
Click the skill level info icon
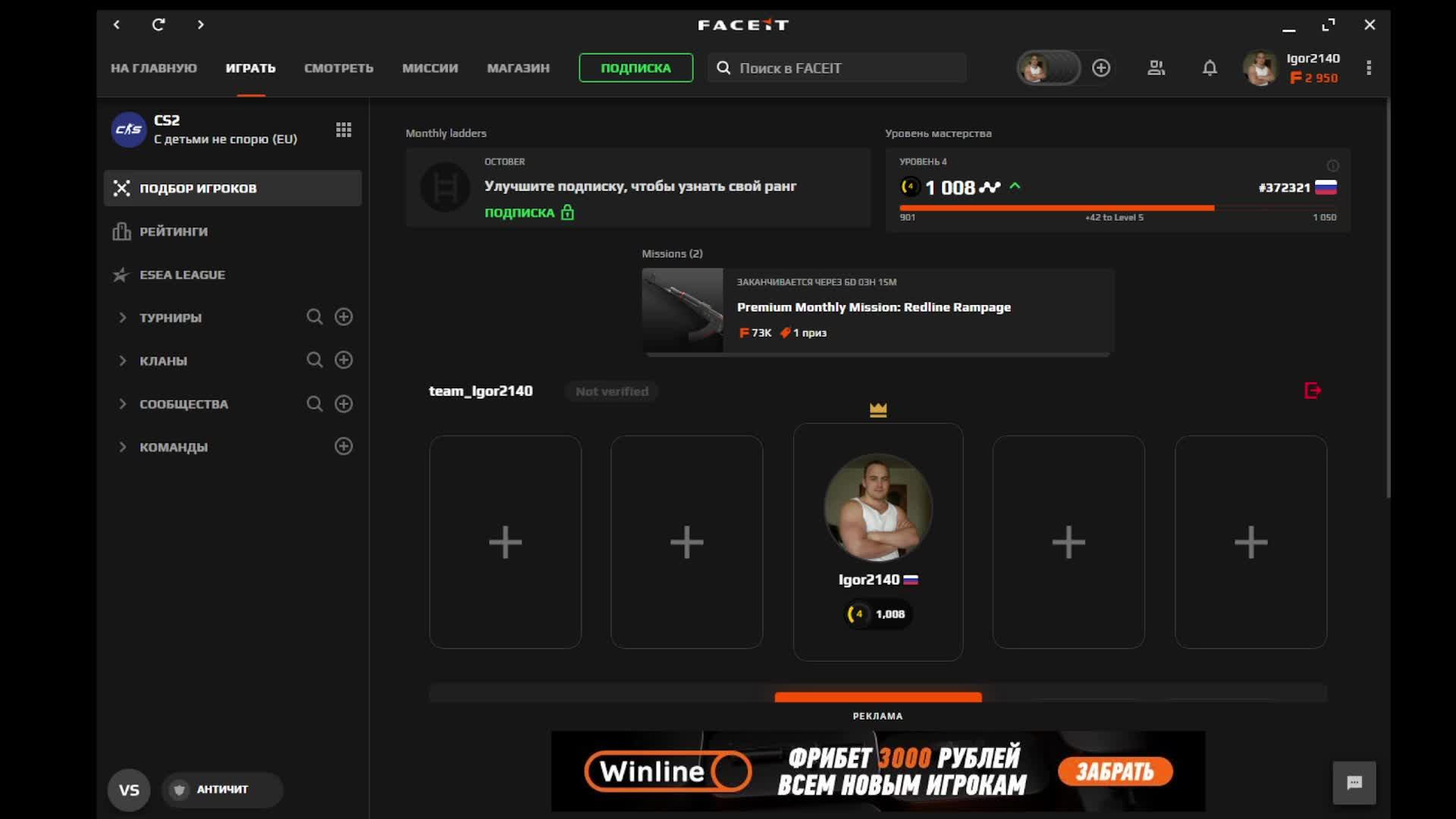pos(1332,165)
